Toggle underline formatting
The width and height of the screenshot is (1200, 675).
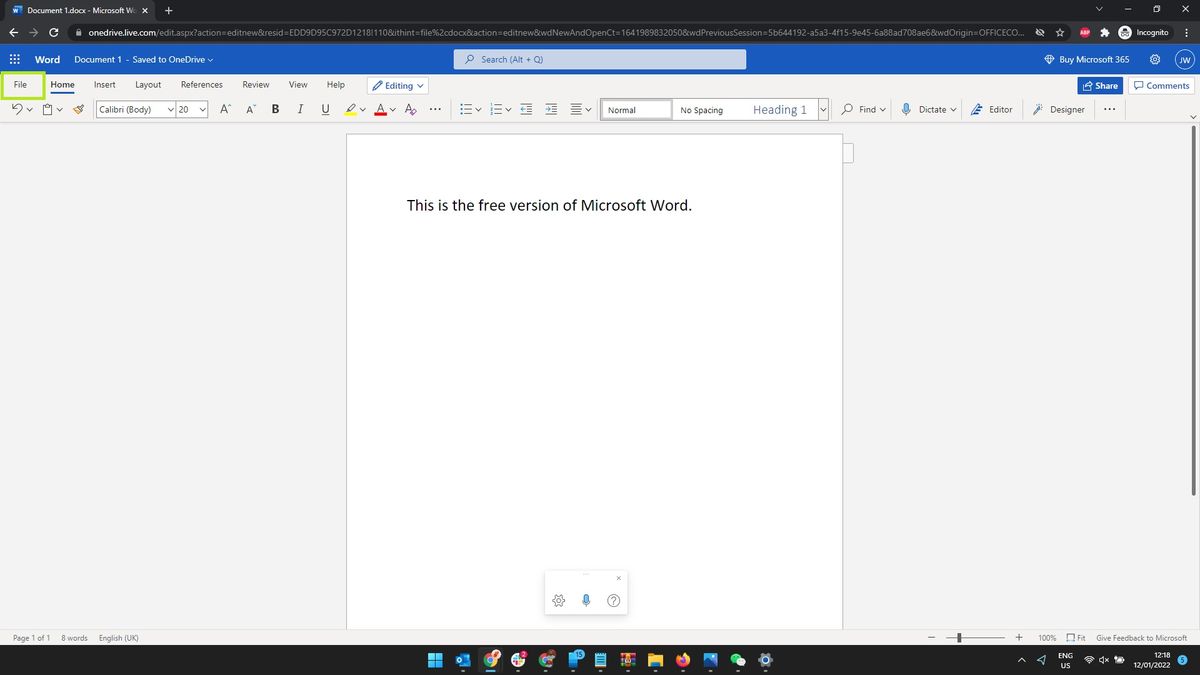(325, 110)
